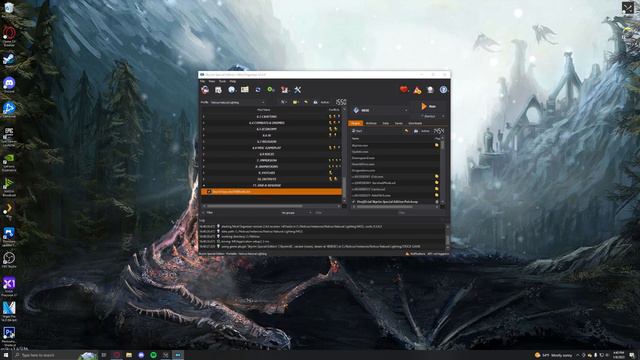Open the Tools menu

tap(222, 82)
